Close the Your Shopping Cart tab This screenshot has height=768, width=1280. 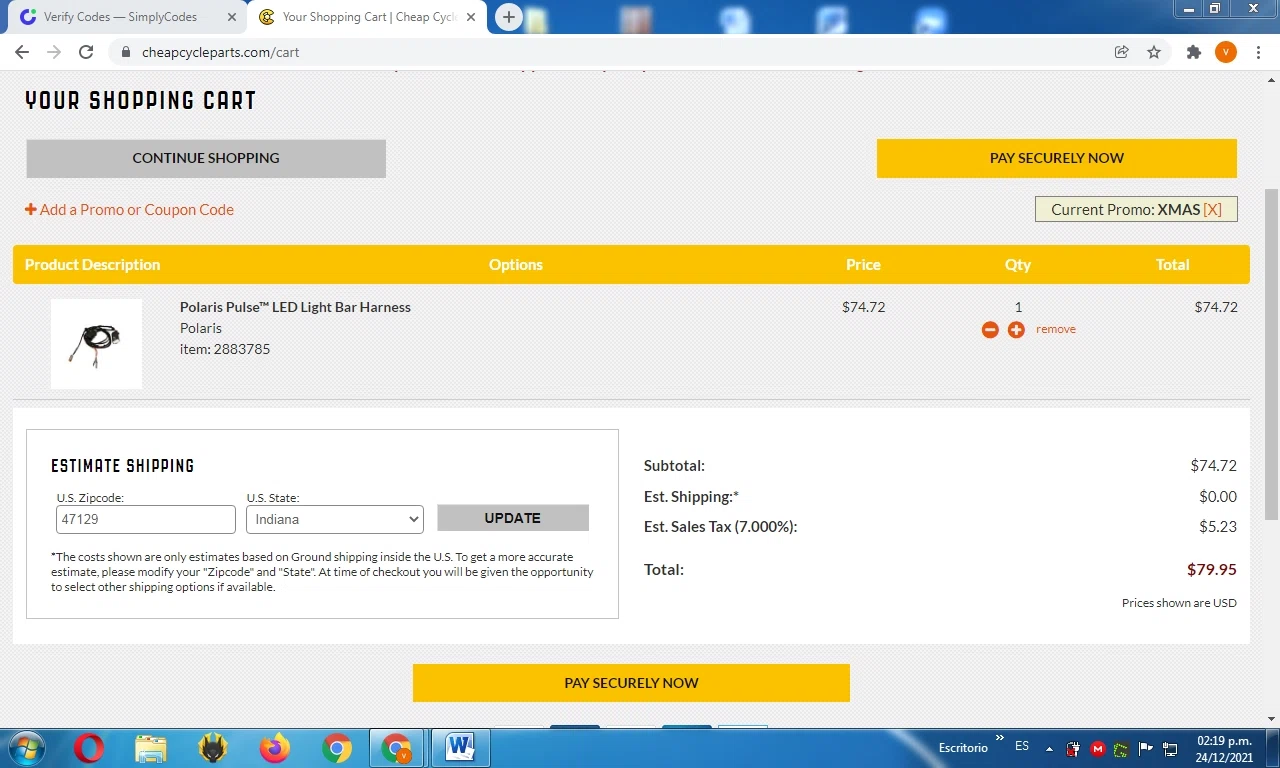[x=471, y=17]
